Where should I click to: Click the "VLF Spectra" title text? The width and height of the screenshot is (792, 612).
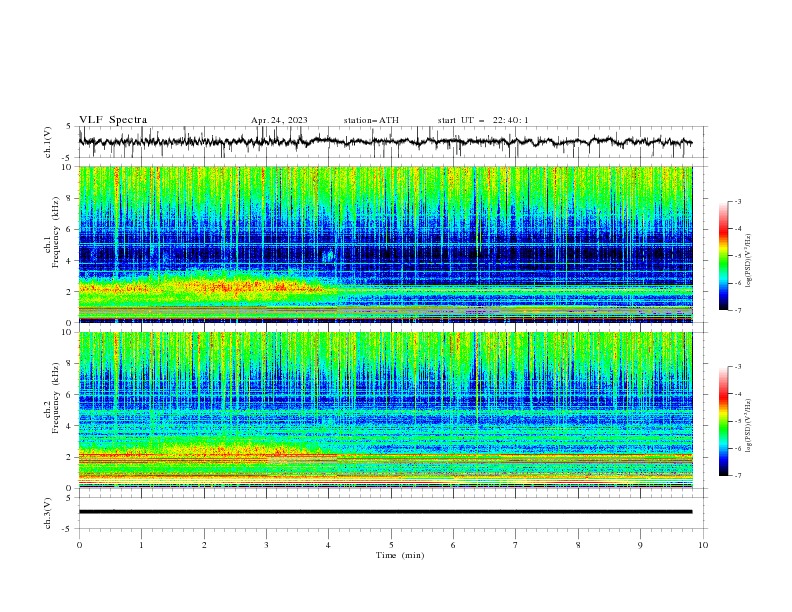coord(113,120)
